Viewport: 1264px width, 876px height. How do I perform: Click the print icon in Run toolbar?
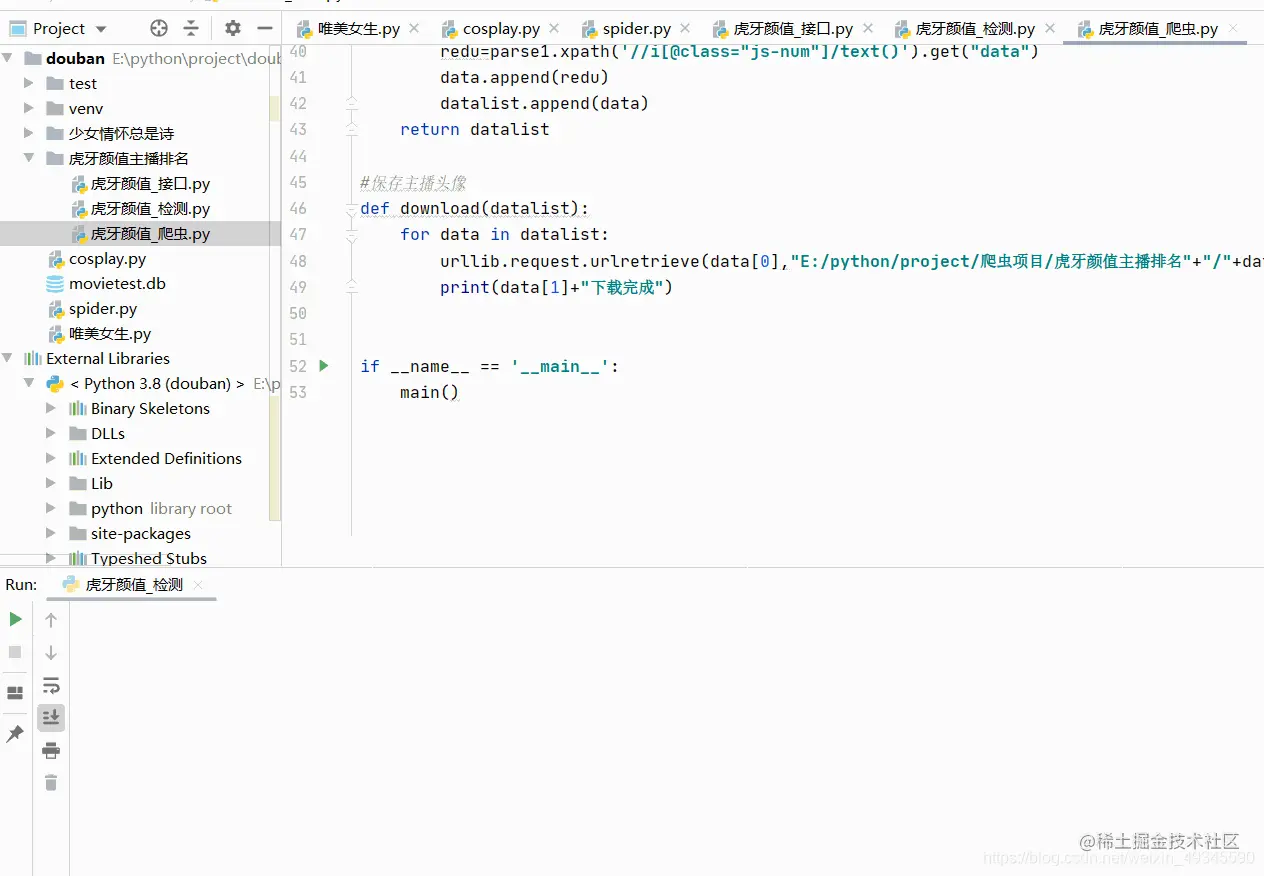[x=51, y=750]
